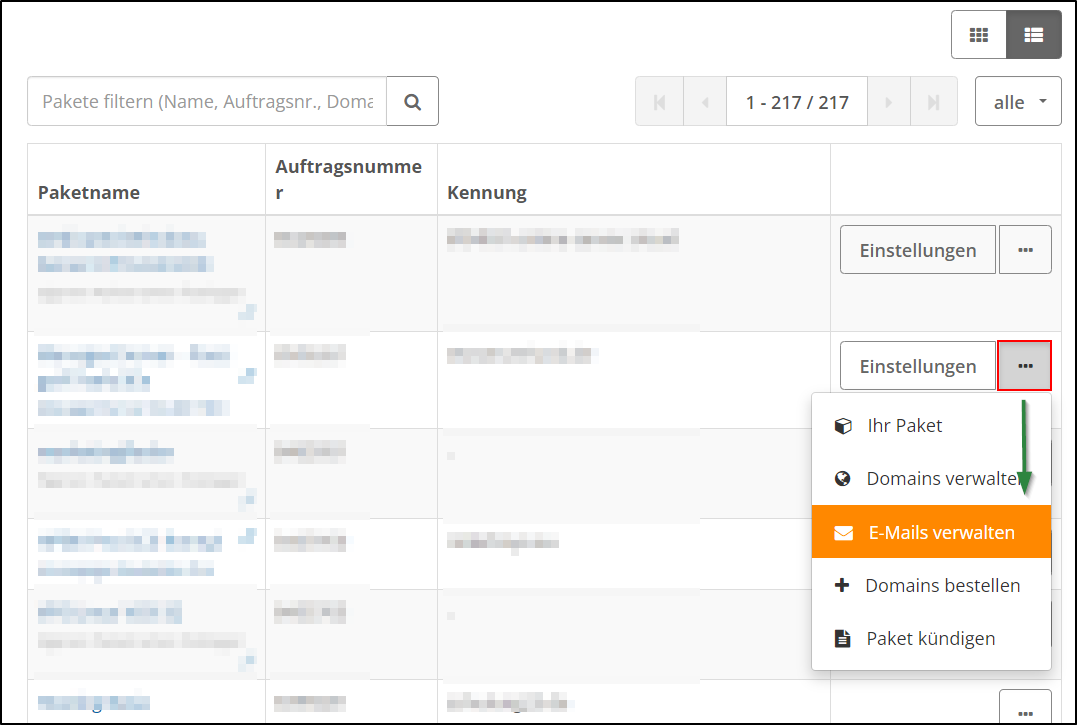
Task: Click inside the package filter field
Action: coord(200,101)
